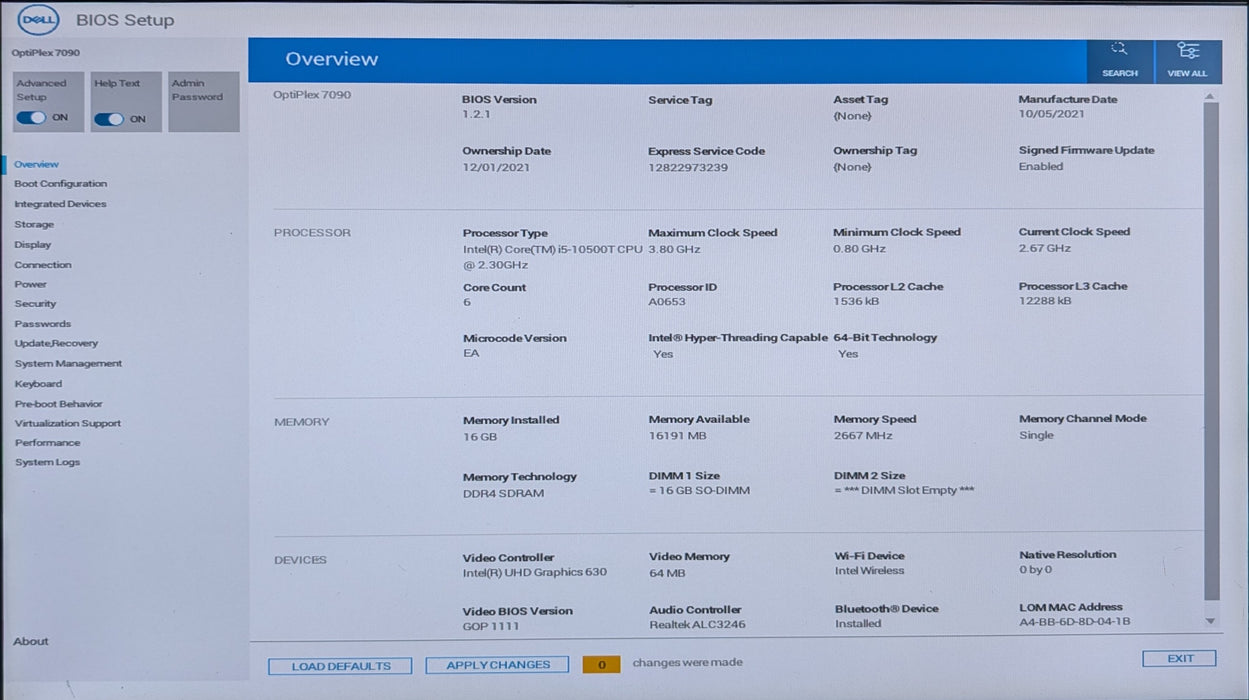Click Video BIOS Version GOP 1111
The image size is (1249, 700).
pos(490,627)
